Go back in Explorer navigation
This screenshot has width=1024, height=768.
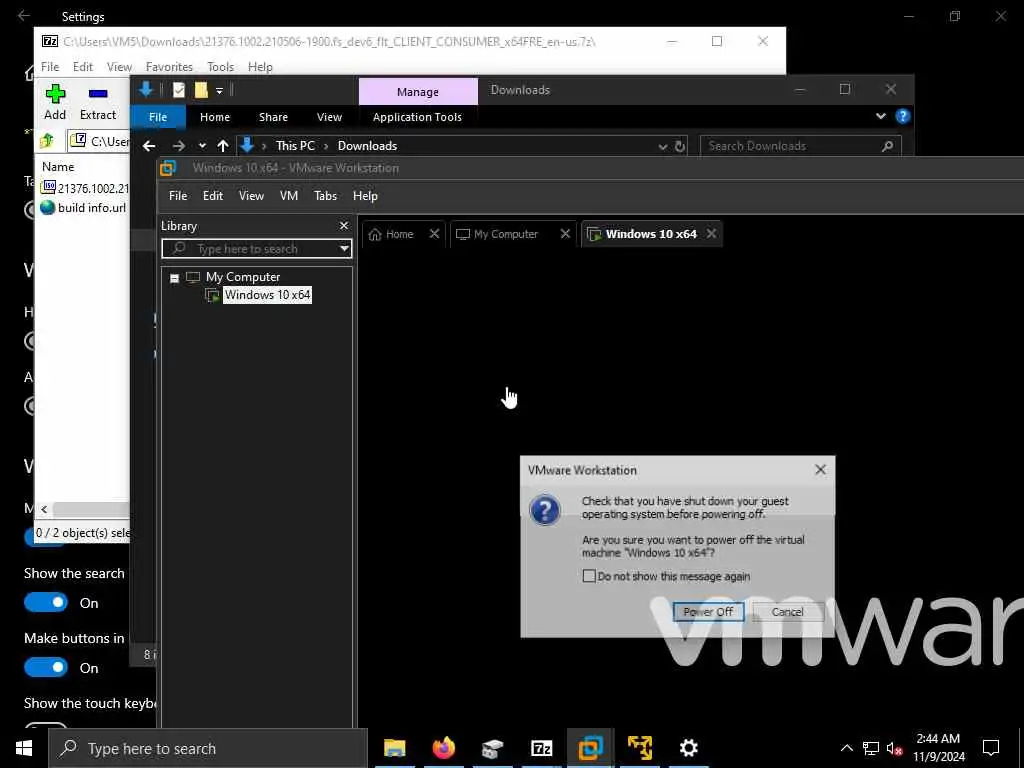(149, 146)
